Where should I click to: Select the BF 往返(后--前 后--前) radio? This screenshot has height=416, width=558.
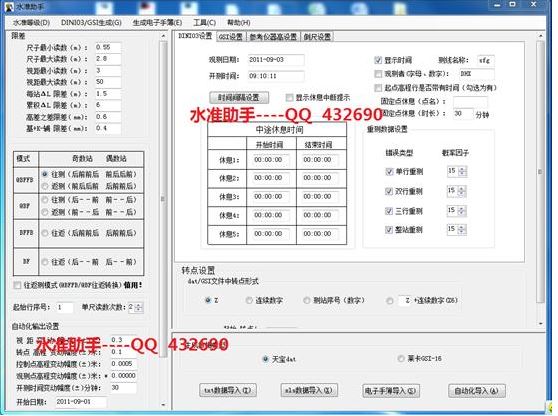coord(45,262)
